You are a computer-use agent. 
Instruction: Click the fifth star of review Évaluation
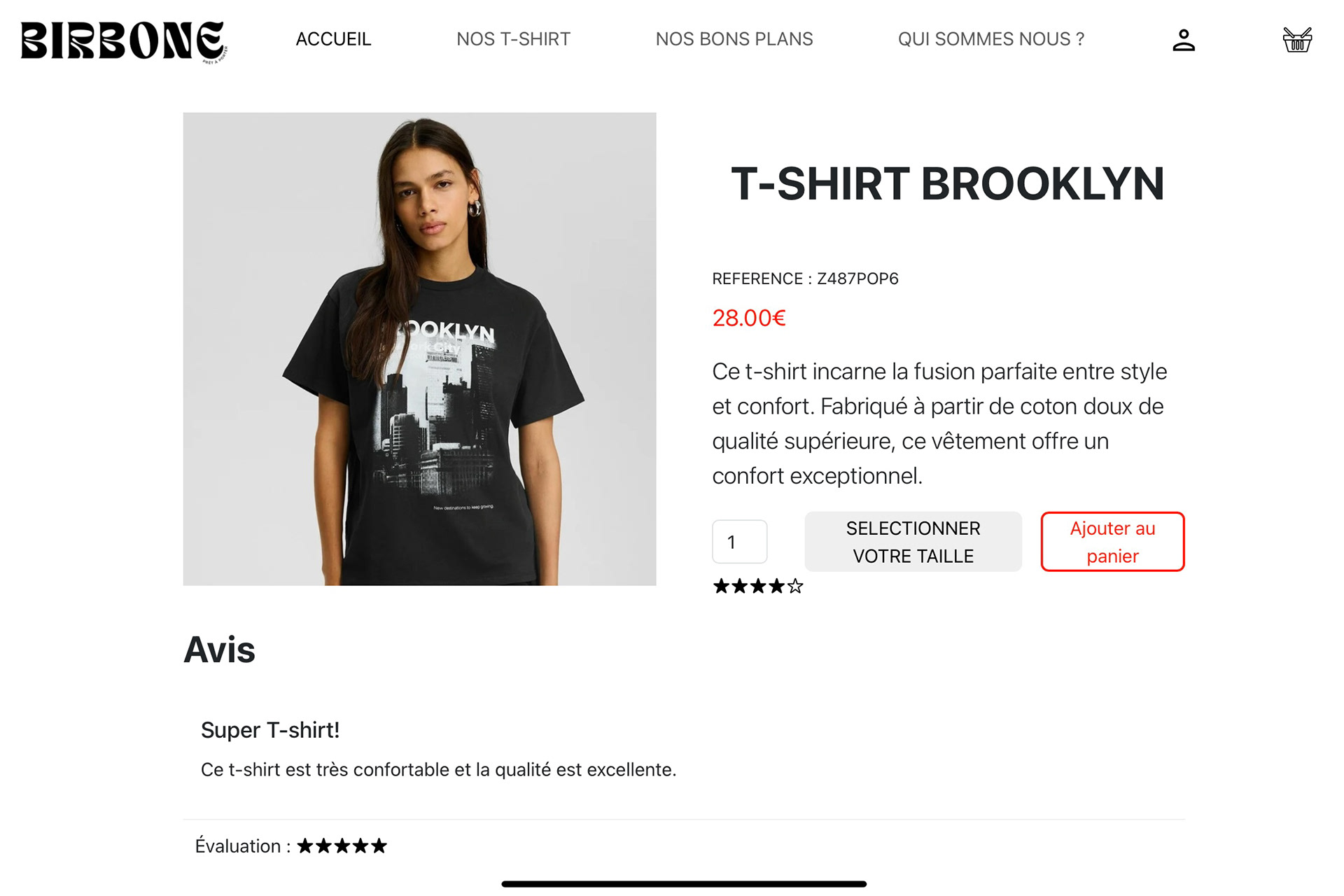379,846
